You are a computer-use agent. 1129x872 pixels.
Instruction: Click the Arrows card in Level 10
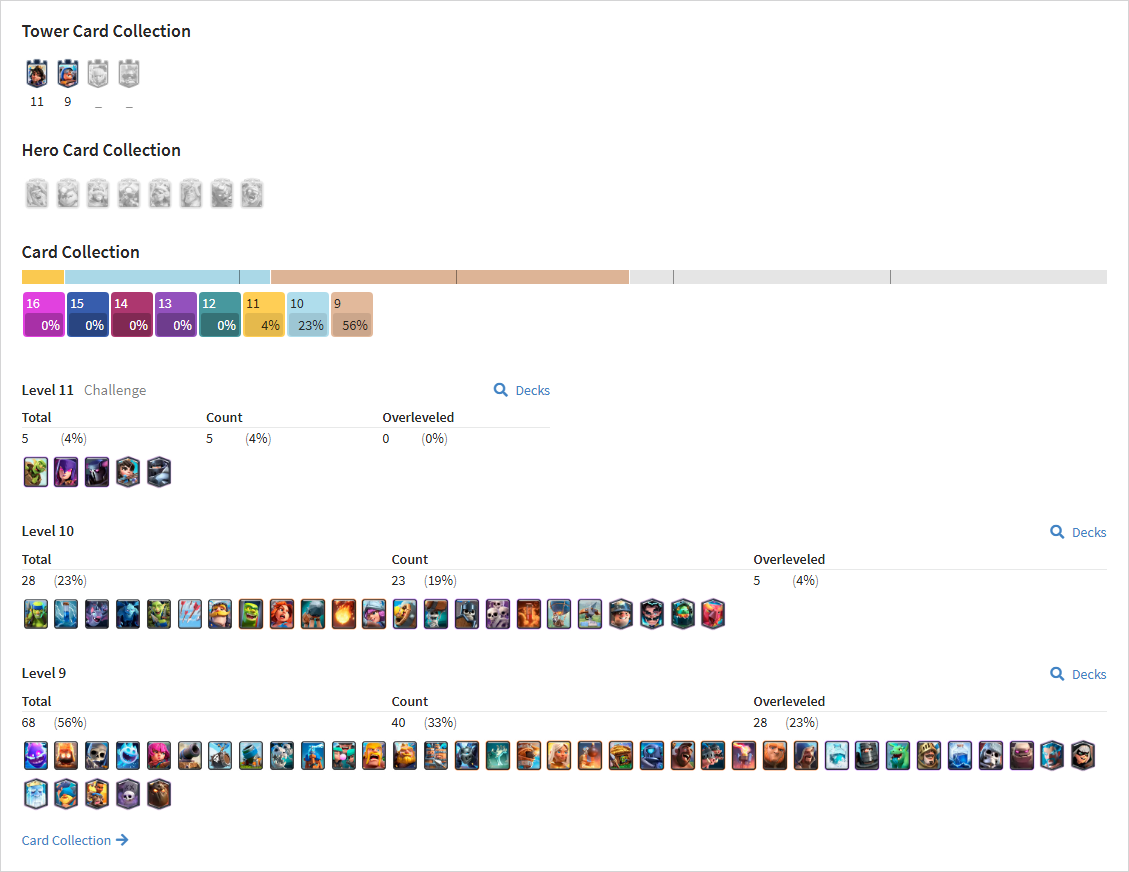click(189, 614)
